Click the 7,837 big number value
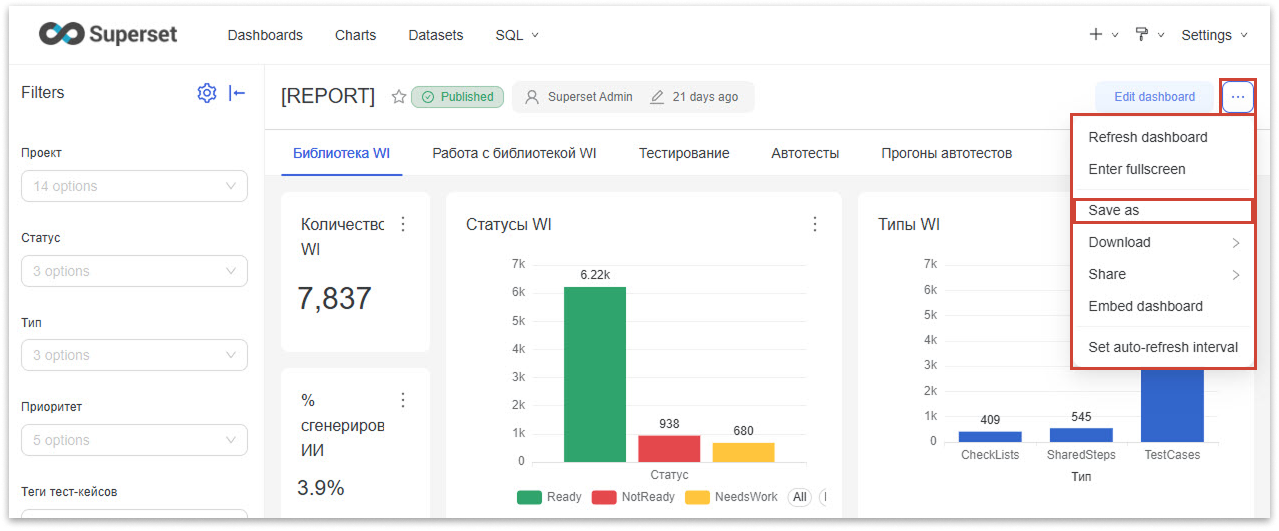 (x=334, y=298)
